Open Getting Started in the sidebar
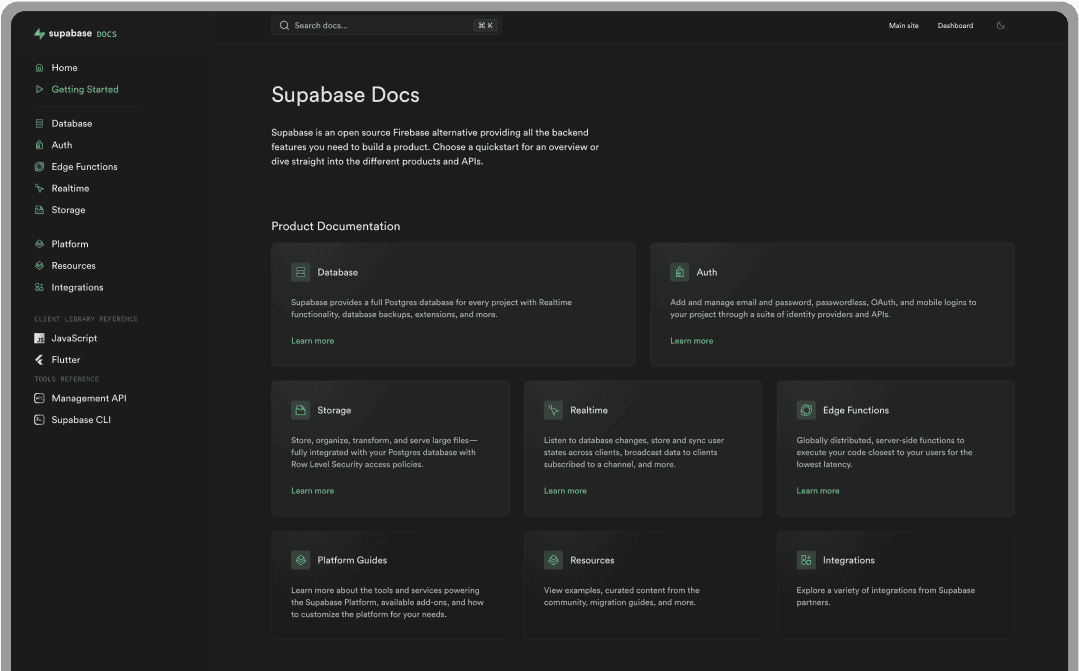This screenshot has height=671, width=1079. tap(85, 89)
